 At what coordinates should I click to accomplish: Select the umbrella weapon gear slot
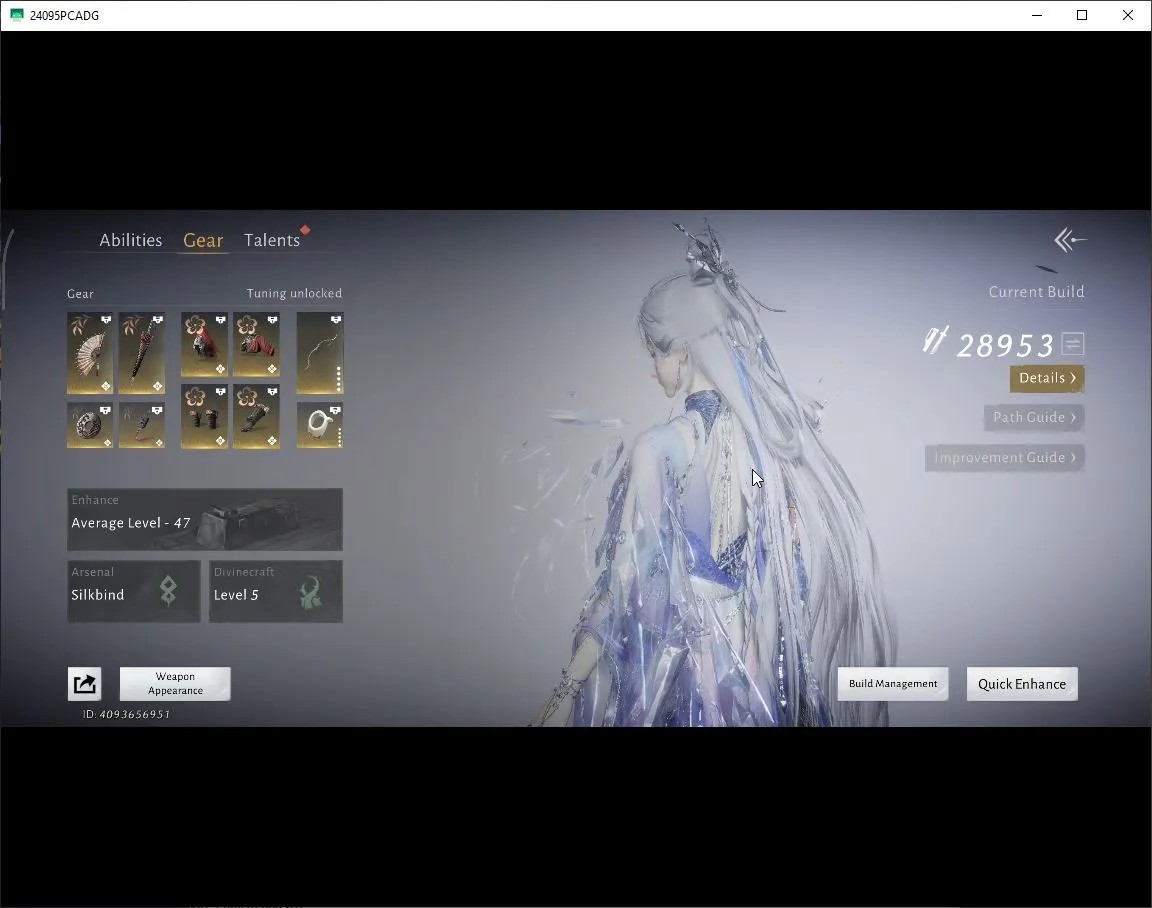[142, 353]
